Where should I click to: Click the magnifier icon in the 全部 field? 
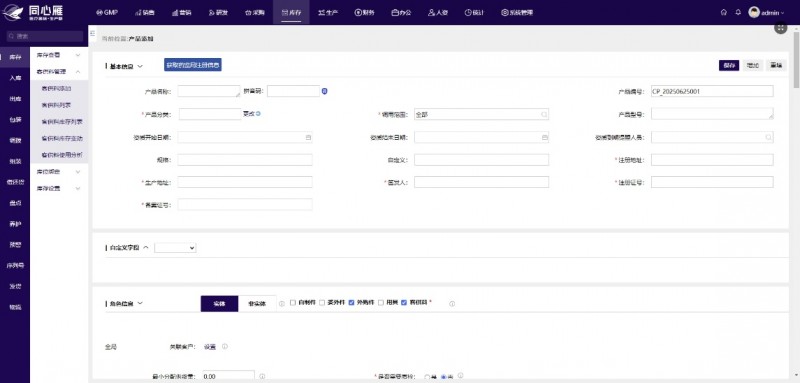[544, 115]
